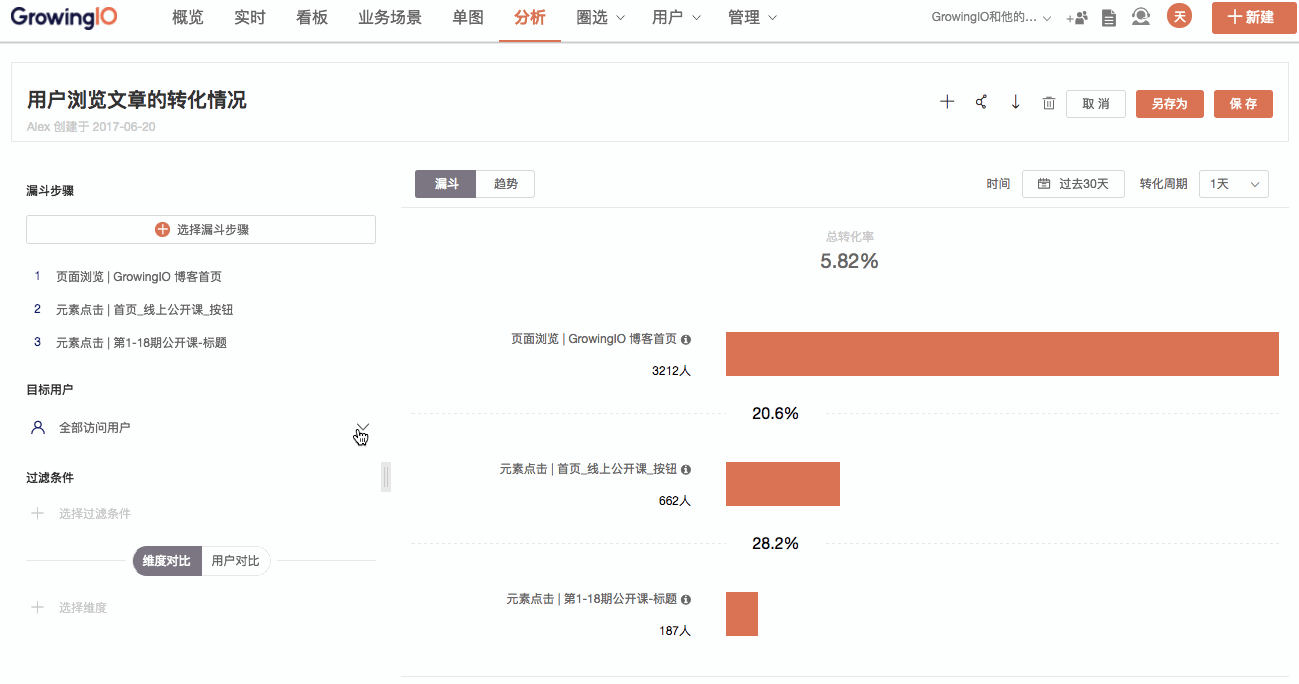The height and width of the screenshot is (684, 1299).
Task: Open the 圈选 menu
Action: 600,18
